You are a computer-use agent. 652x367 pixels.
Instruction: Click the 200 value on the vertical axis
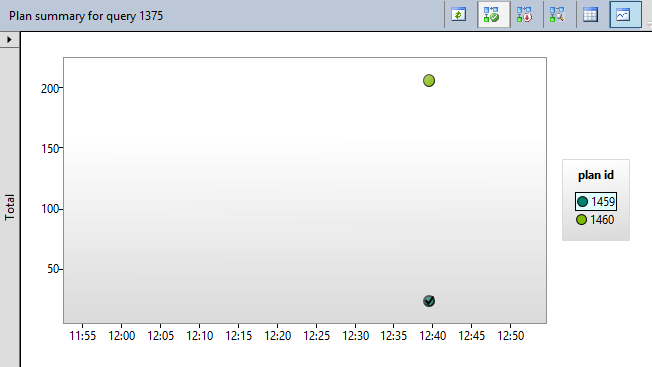[x=50, y=89]
